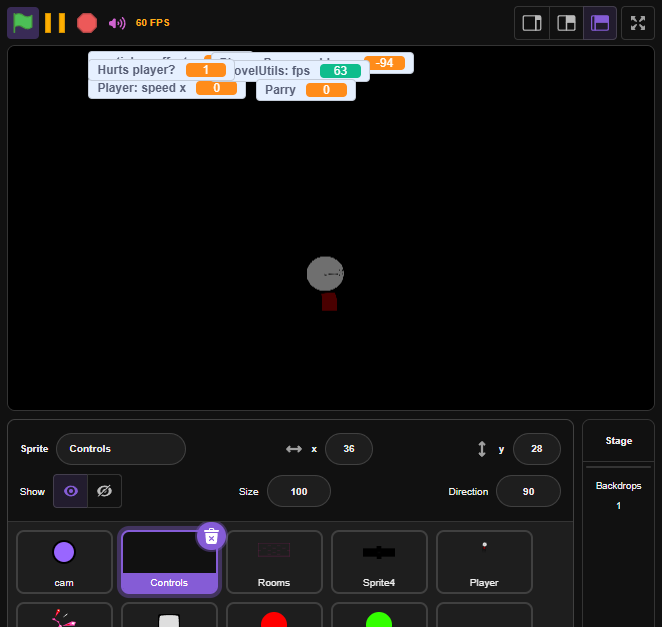662x627 pixels.
Task: Select the red circle sprite
Action: [274, 616]
